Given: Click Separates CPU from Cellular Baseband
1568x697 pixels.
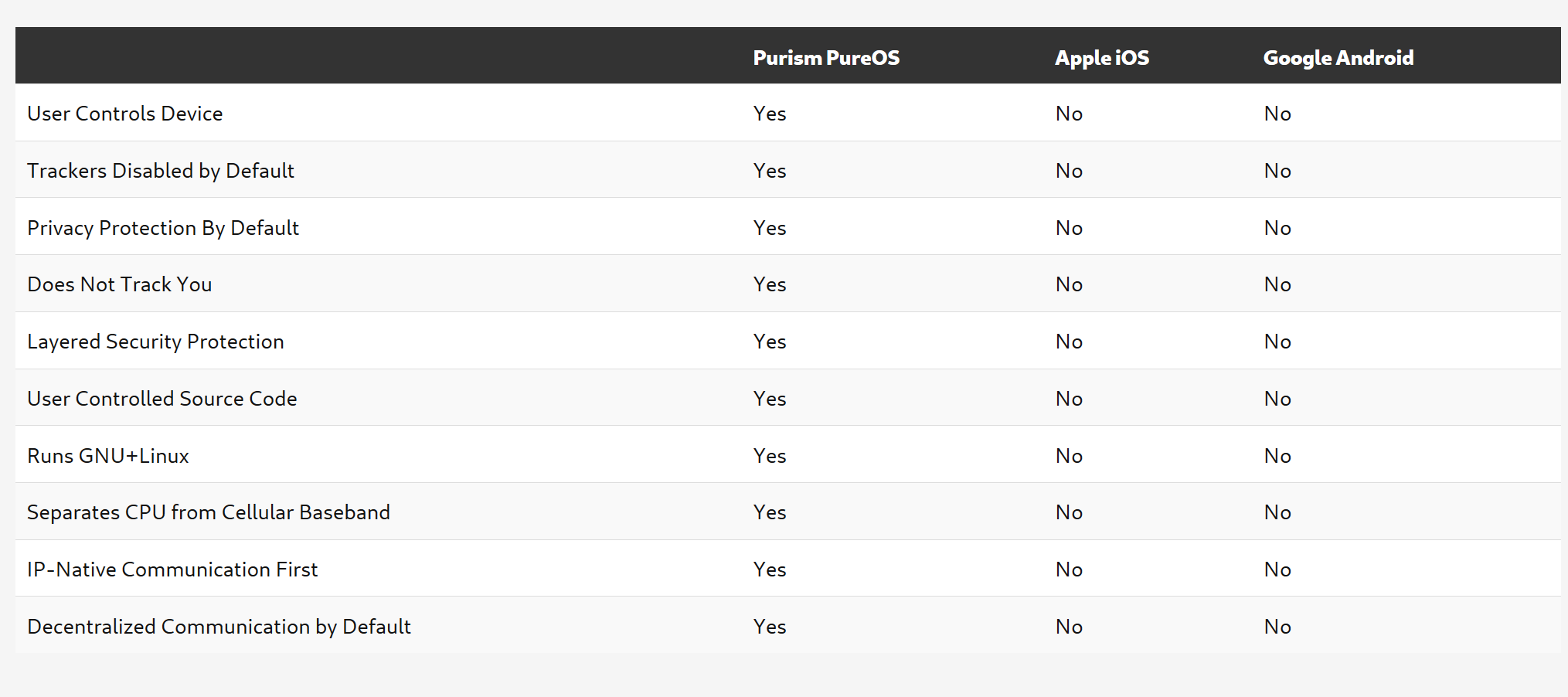Looking at the screenshot, I should click(x=209, y=512).
